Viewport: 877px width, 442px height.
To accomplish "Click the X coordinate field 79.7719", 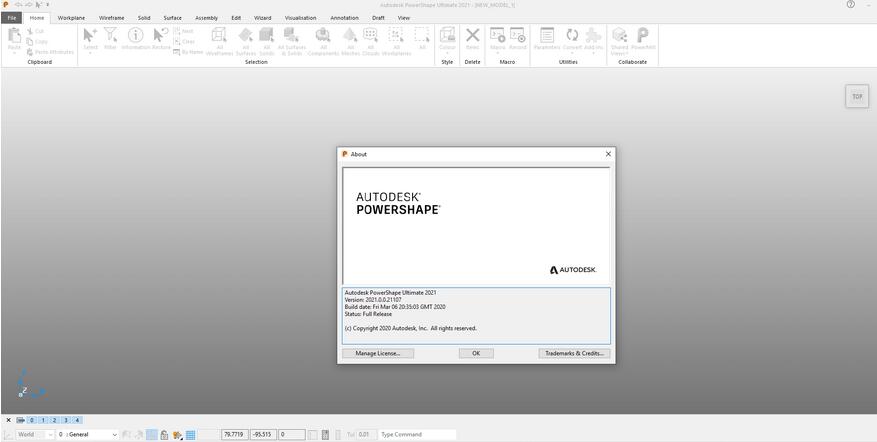I will 235,434.
